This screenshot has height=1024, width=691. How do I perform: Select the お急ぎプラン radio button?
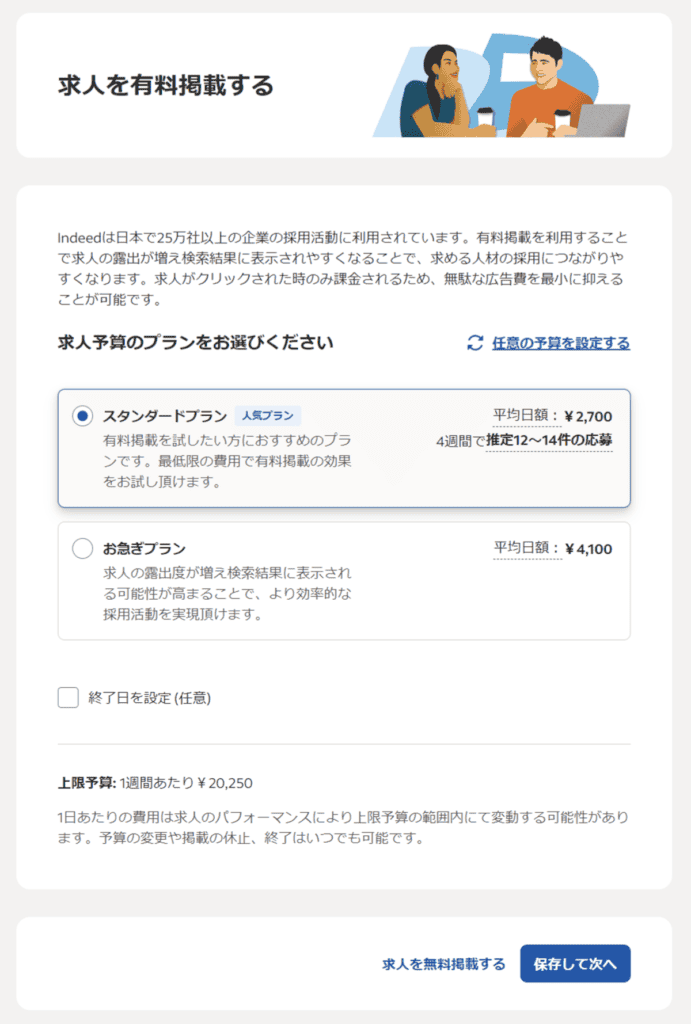pyautogui.click(x=82, y=549)
